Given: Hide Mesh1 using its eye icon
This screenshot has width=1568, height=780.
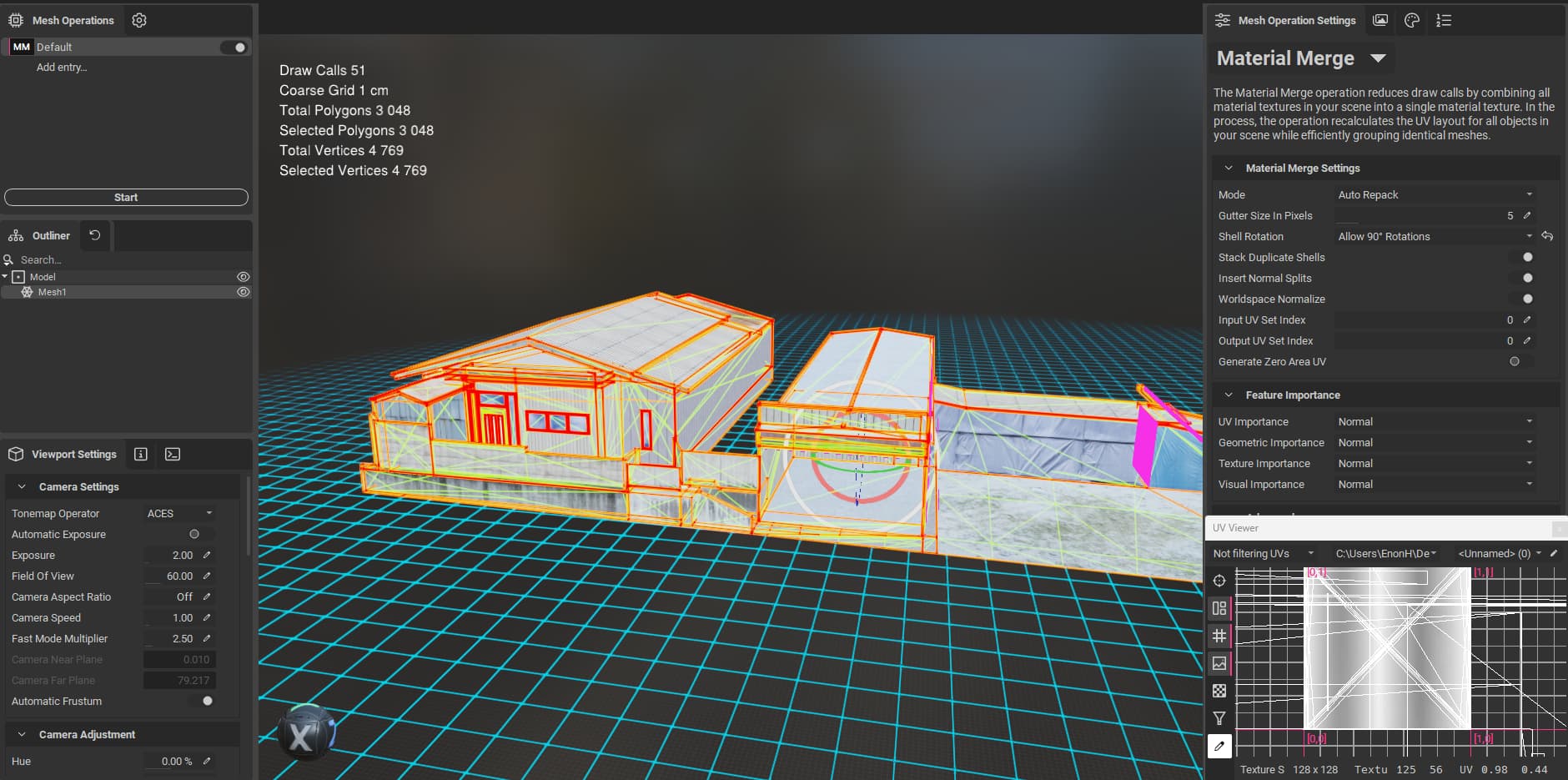Looking at the screenshot, I should tap(244, 292).
